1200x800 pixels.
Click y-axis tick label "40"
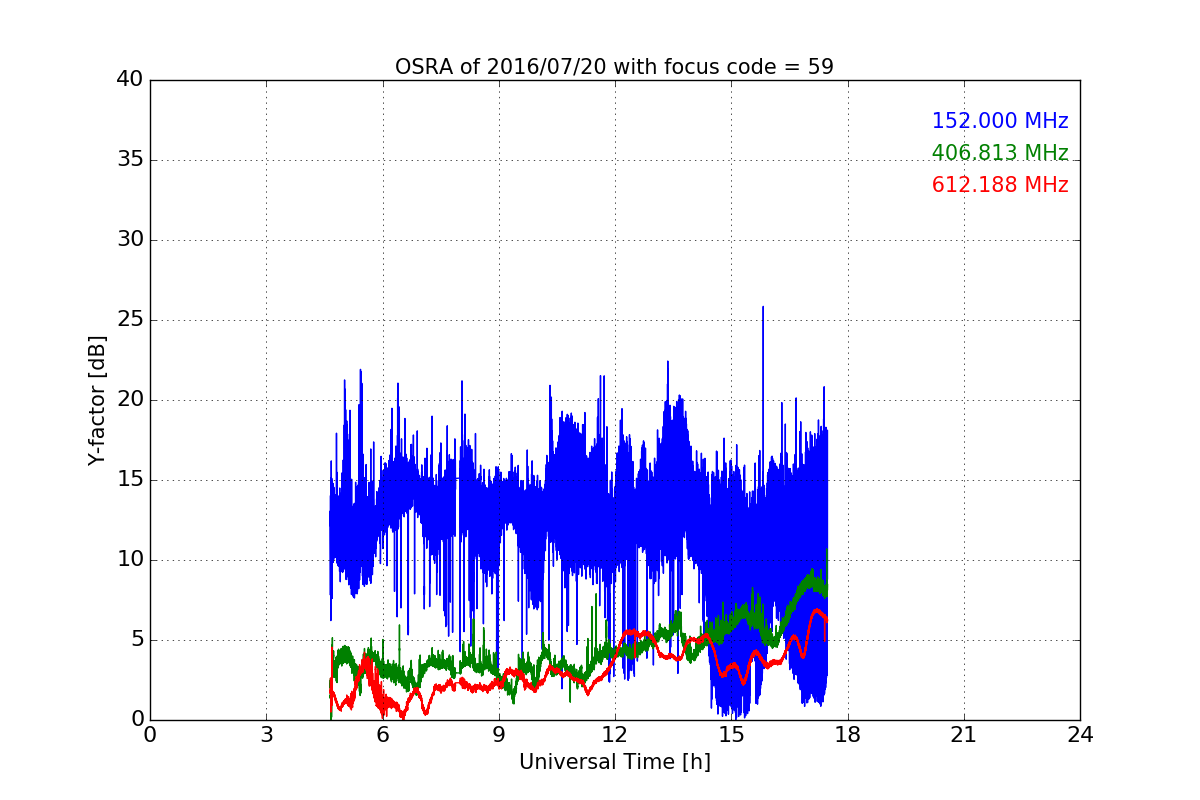pos(130,80)
